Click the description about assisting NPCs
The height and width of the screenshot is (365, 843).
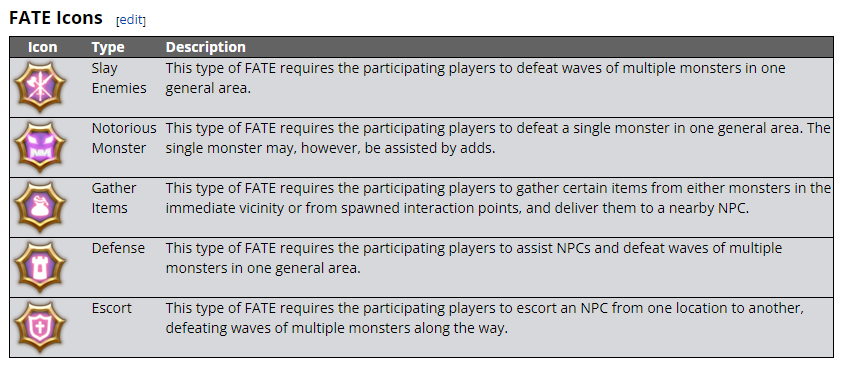pyautogui.click(x=474, y=259)
